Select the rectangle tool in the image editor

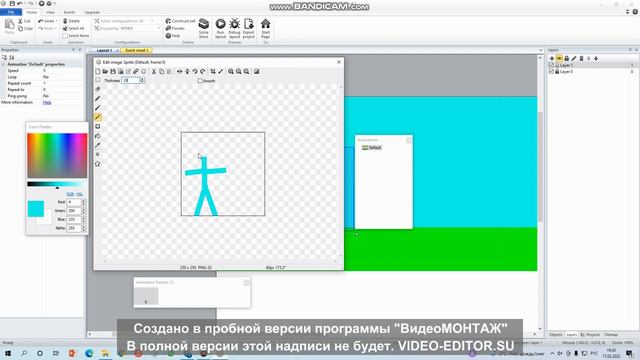pos(98,127)
